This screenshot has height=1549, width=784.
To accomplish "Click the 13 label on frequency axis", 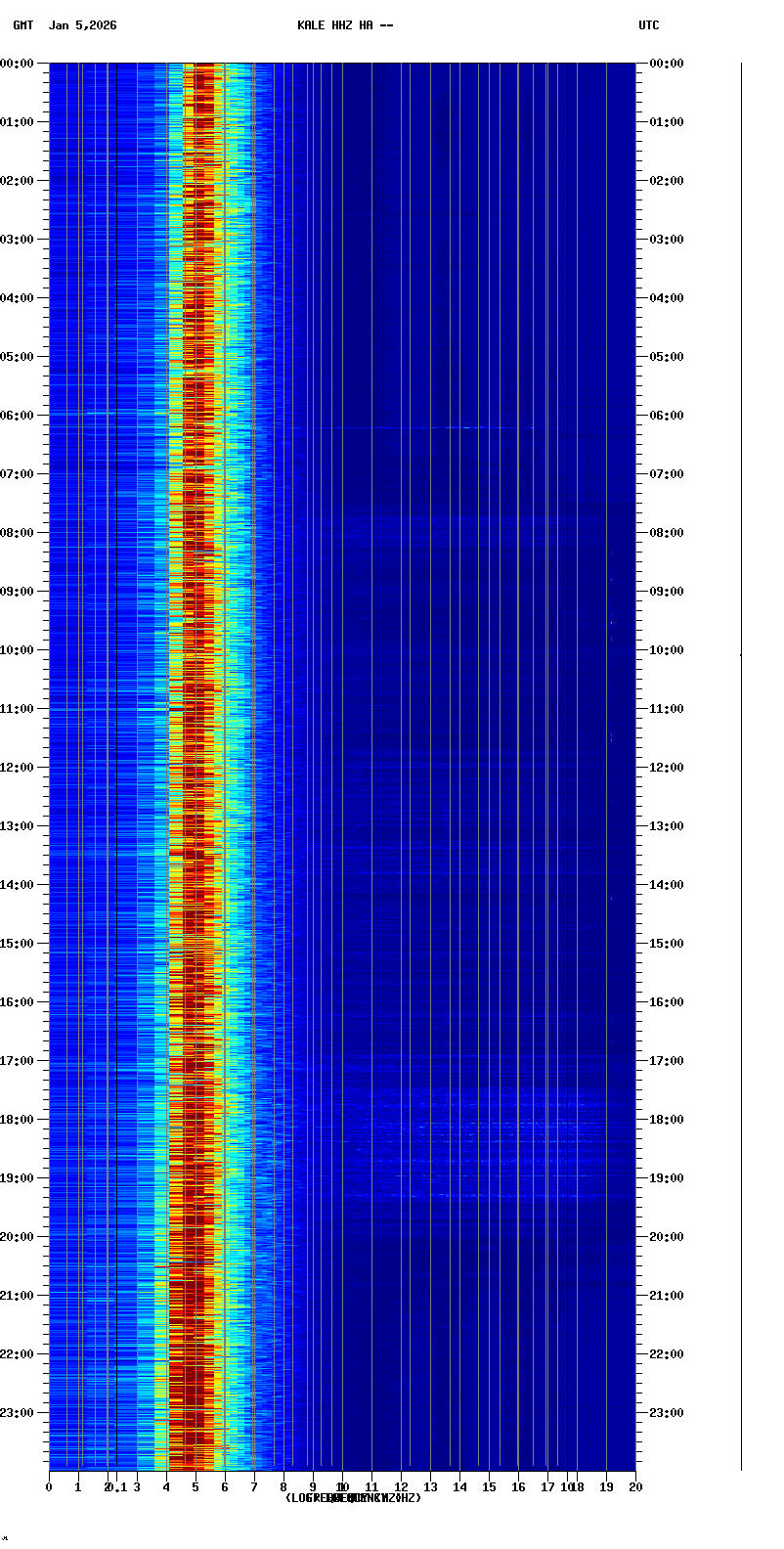I will click(430, 1487).
